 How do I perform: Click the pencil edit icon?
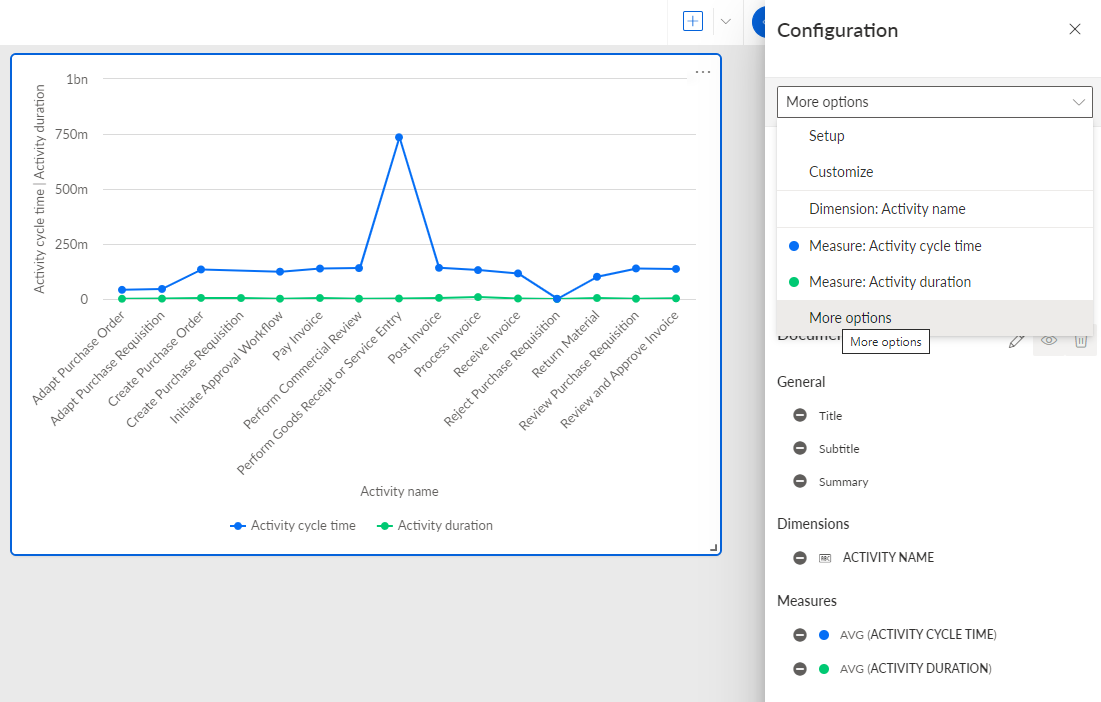pyautogui.click(x=1016, y=341)
